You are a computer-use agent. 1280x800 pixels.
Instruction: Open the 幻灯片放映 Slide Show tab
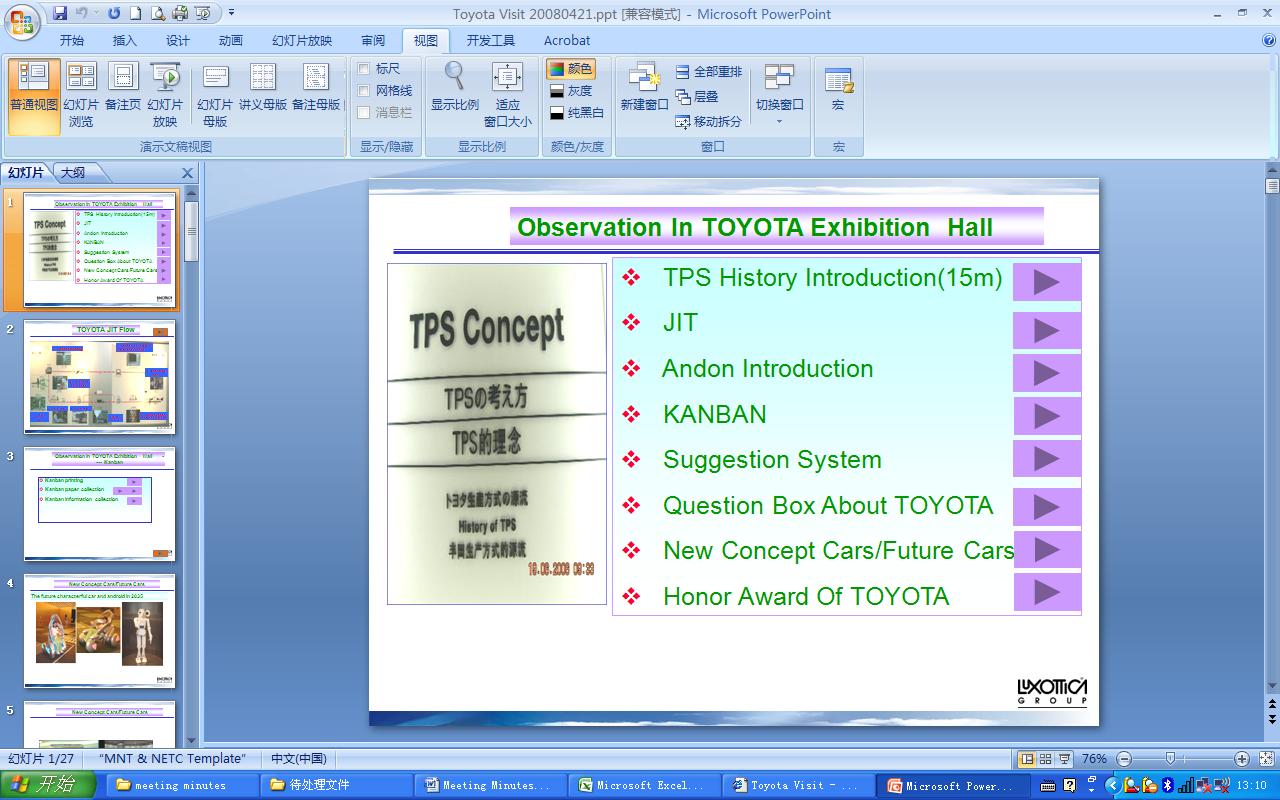[302, 41]
